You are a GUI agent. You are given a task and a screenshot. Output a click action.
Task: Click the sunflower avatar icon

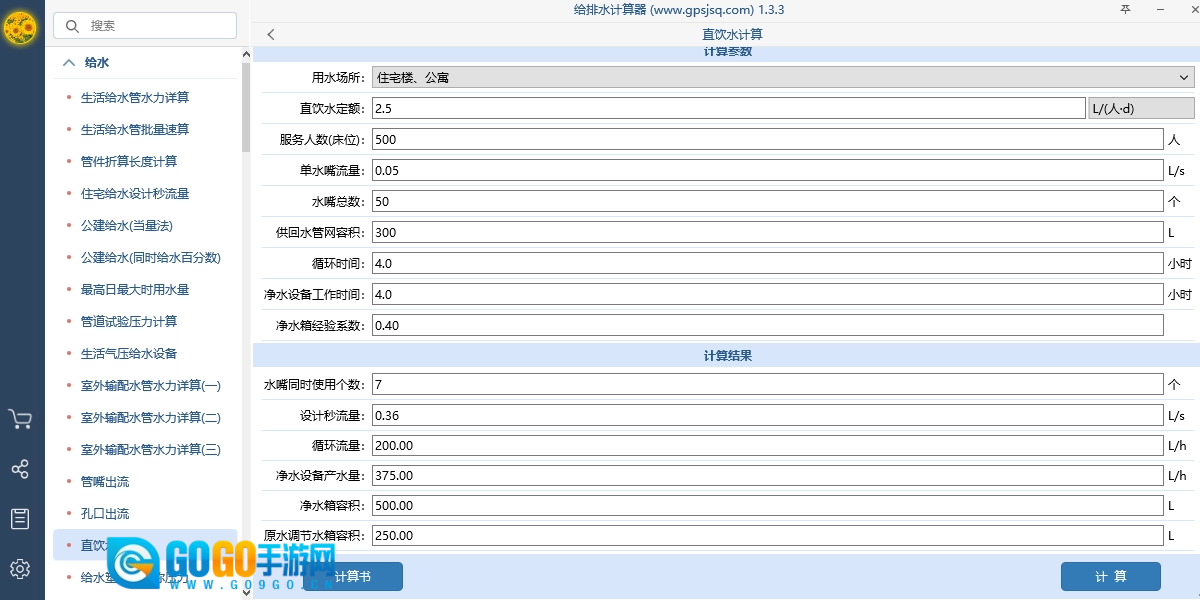click(x=20, y=29)
